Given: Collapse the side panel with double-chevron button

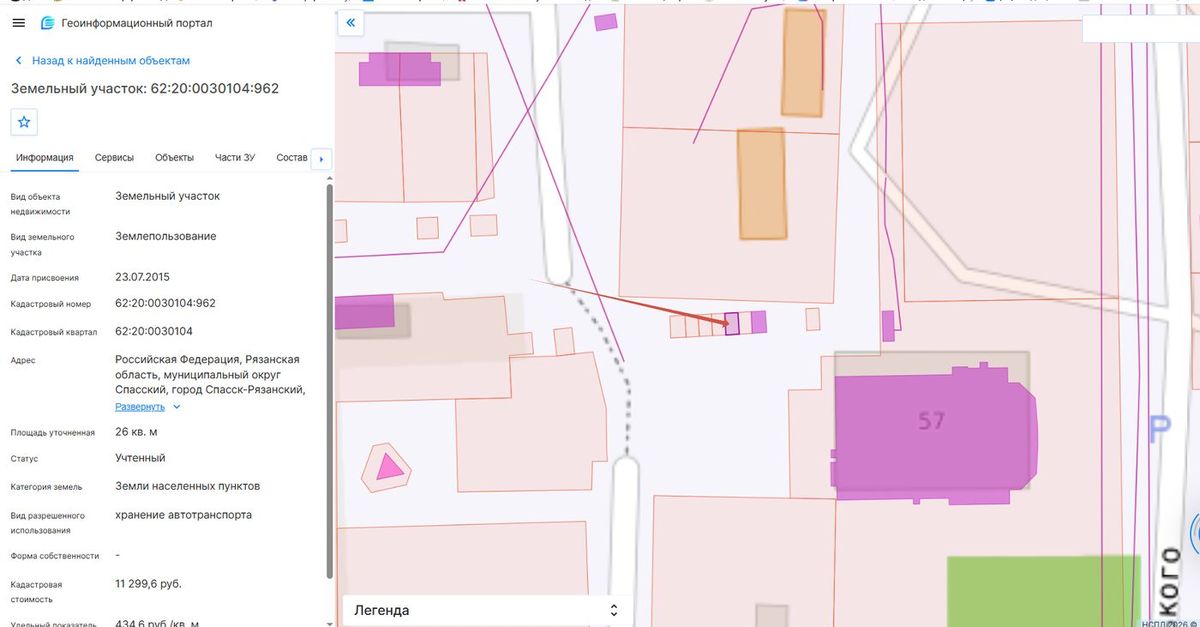Looking at the screenshot, I should click(x=350, y=23).
